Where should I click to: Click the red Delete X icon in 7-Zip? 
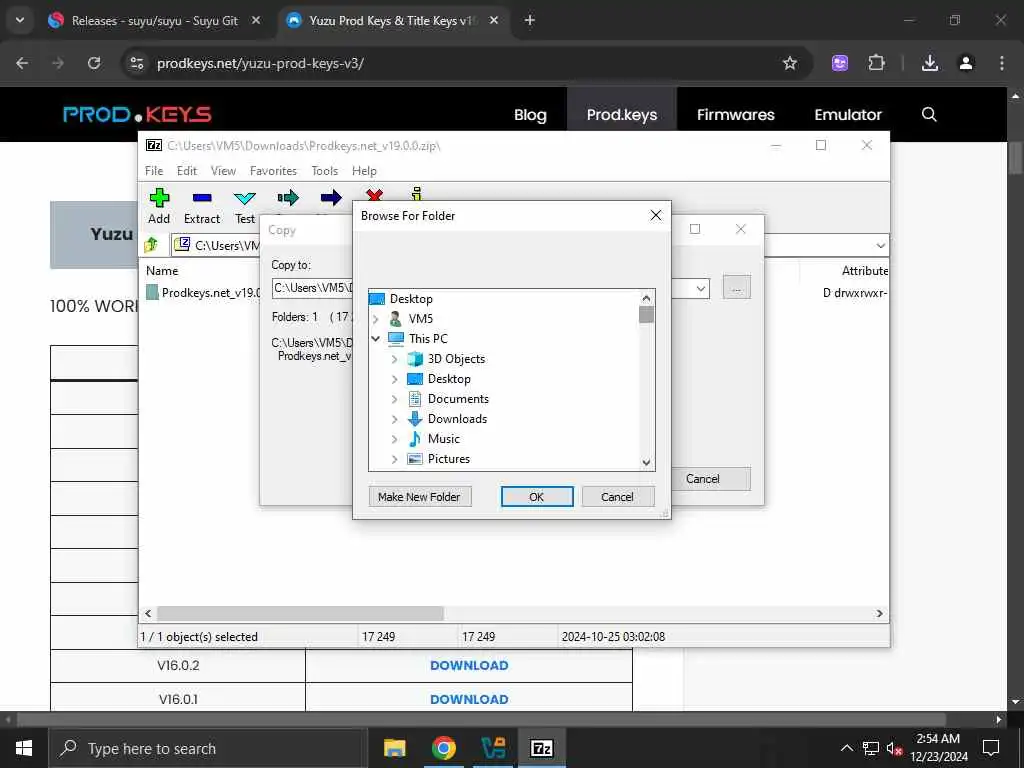coord(374,195)
